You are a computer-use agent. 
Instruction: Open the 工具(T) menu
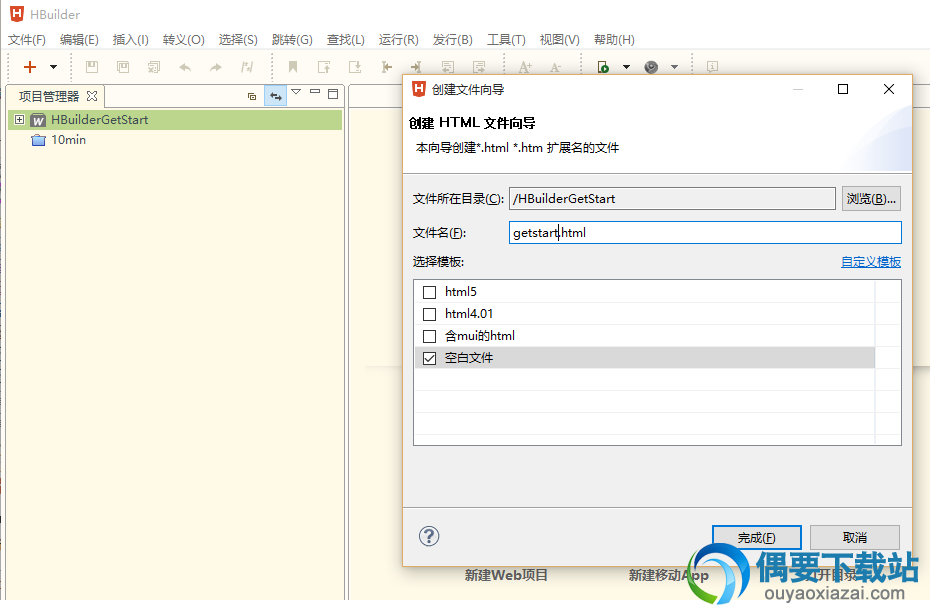tap(506, 40)
